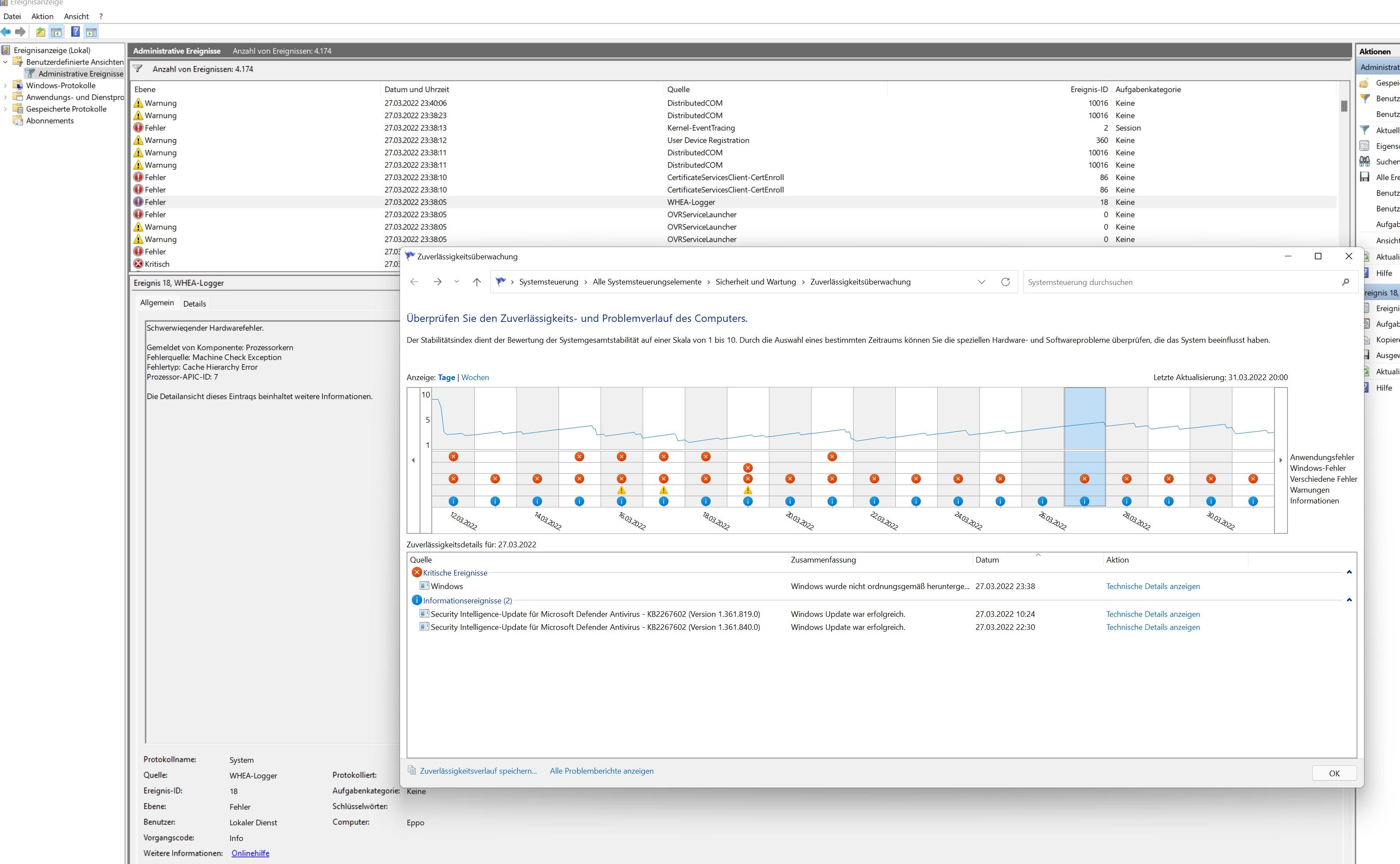Toggle the console tree toolbar icon

tap(56, 32)
